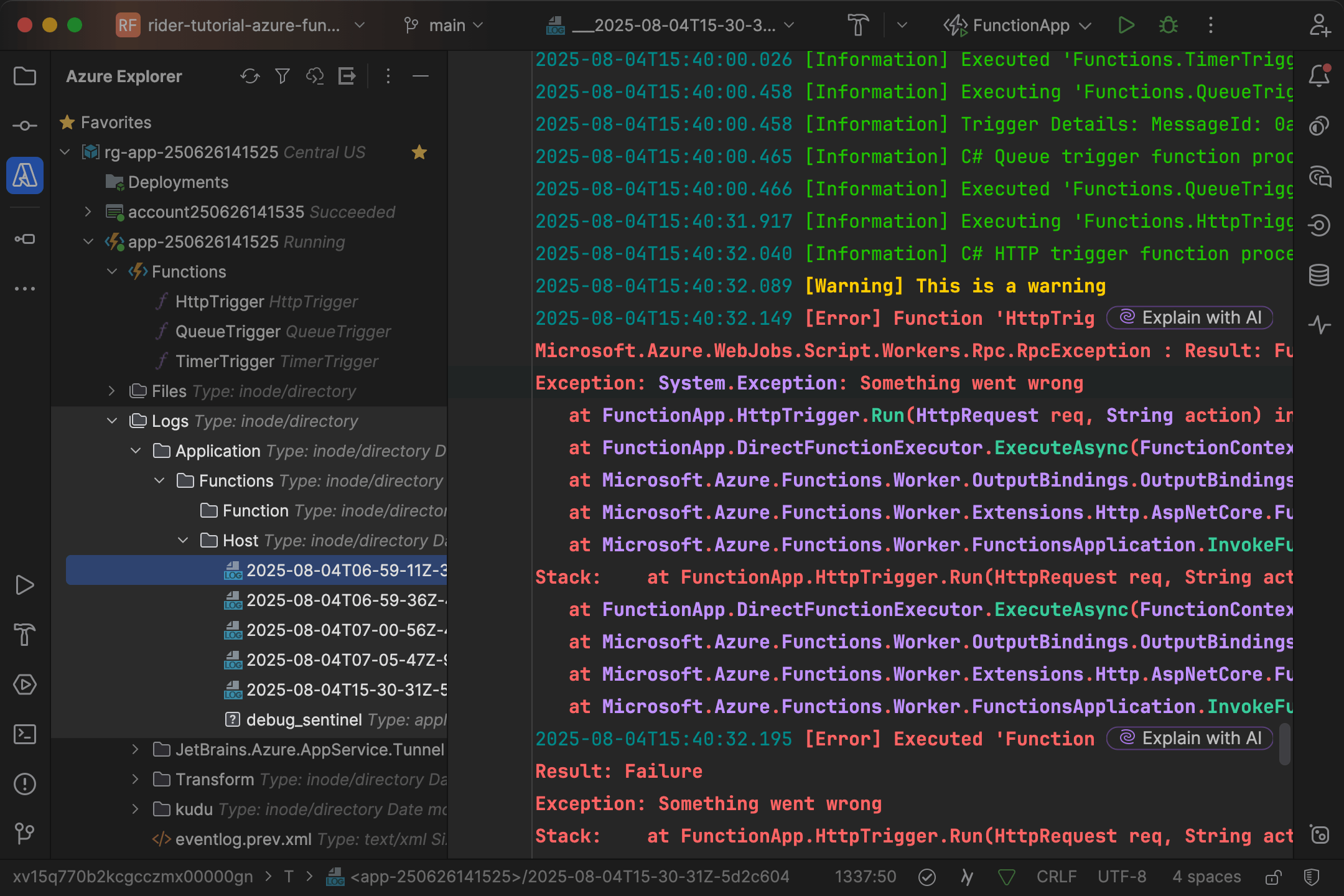The image size is (1344, 896).
Task: Click the Explain with AI button
Action: 1189,317
